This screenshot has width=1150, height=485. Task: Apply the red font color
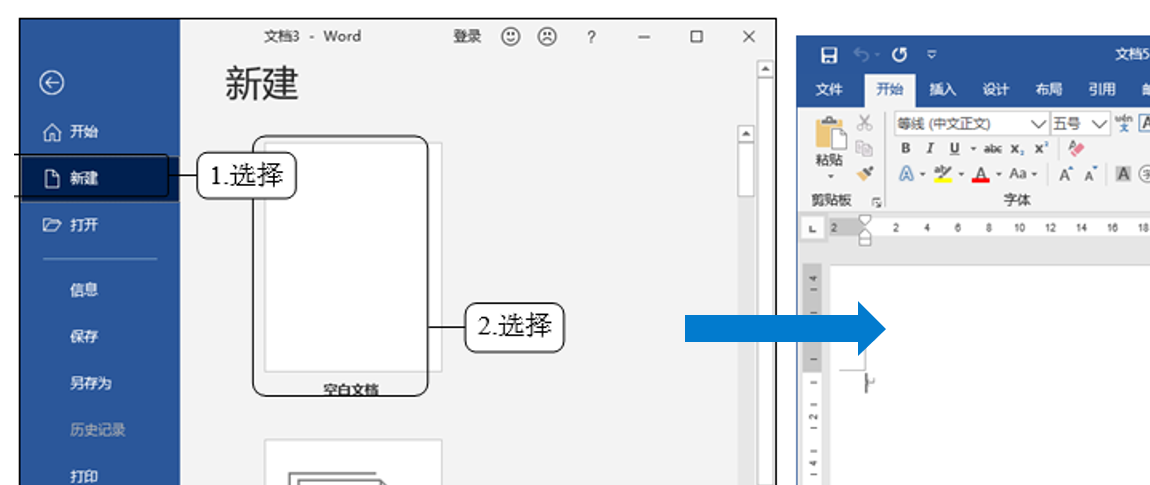tap(981, 174)
